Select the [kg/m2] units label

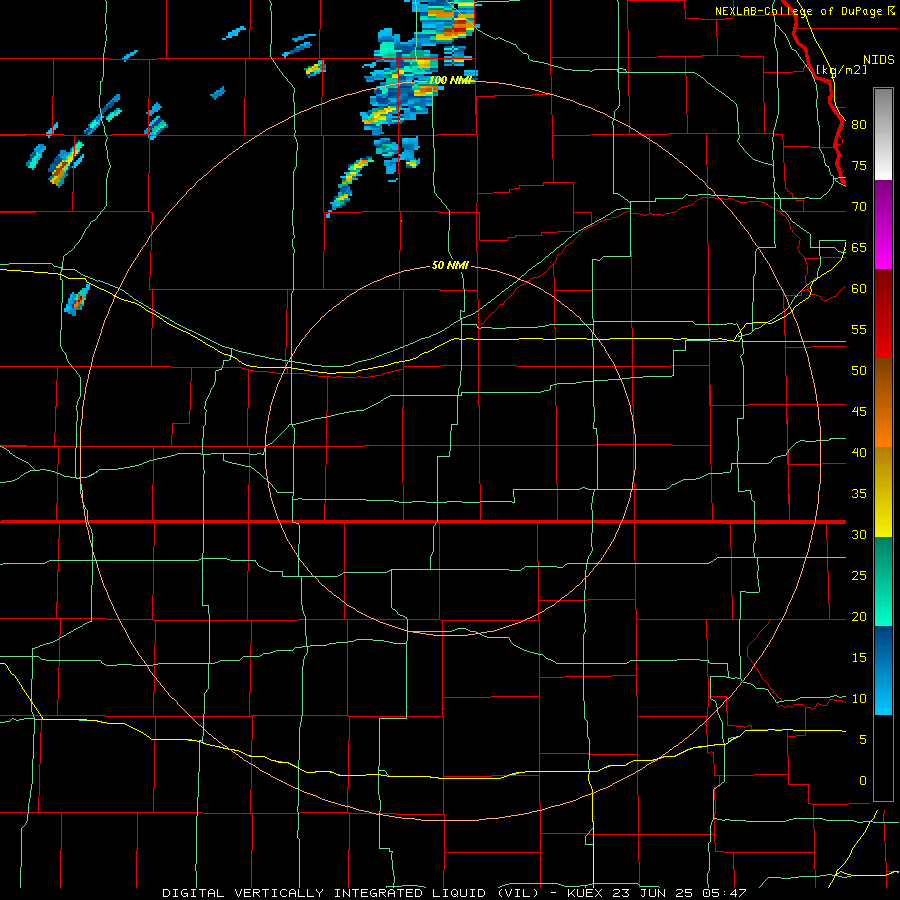point(841,70)
